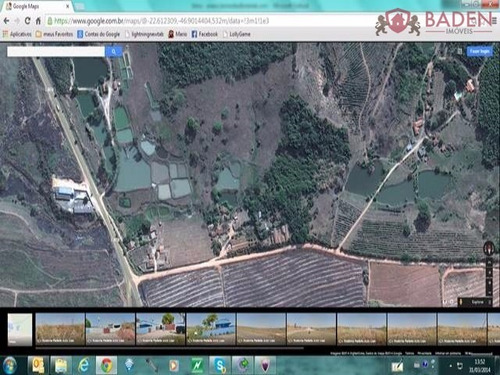Close the Google Maps browser tab
The width and height of the screenshot is (500, 375).
[68, 6]
